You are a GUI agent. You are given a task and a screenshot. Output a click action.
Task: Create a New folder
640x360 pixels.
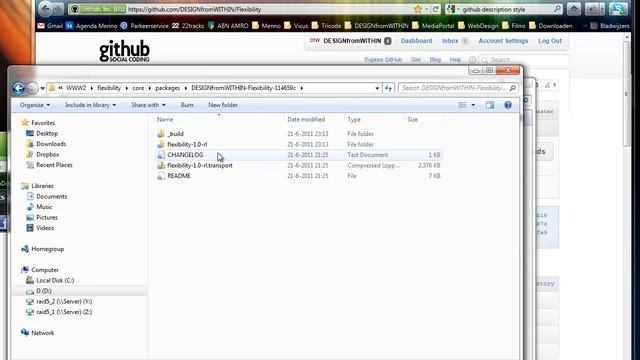click(x=223, y=105)
